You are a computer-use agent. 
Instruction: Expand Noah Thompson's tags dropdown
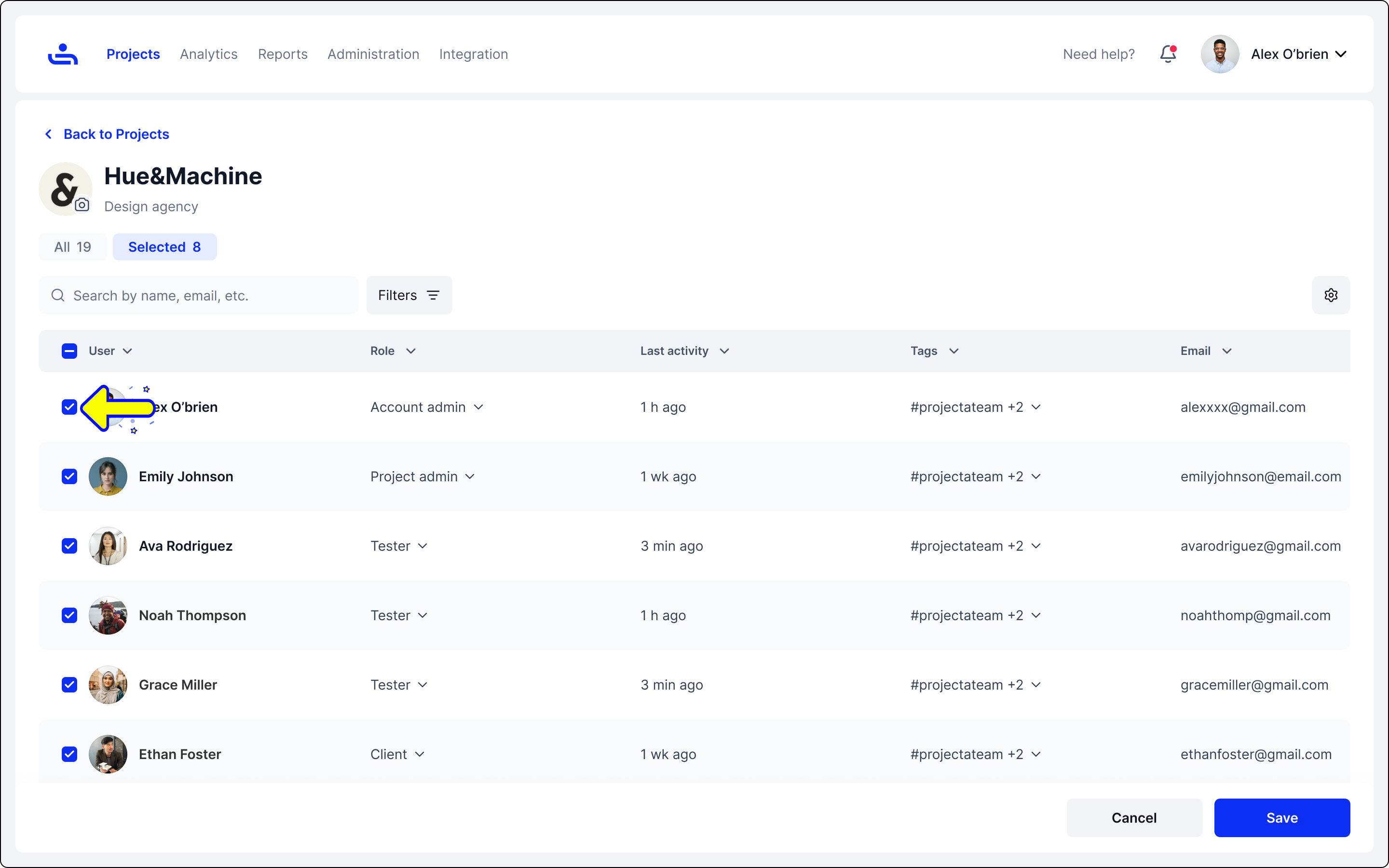click(x=1036, y=615)
